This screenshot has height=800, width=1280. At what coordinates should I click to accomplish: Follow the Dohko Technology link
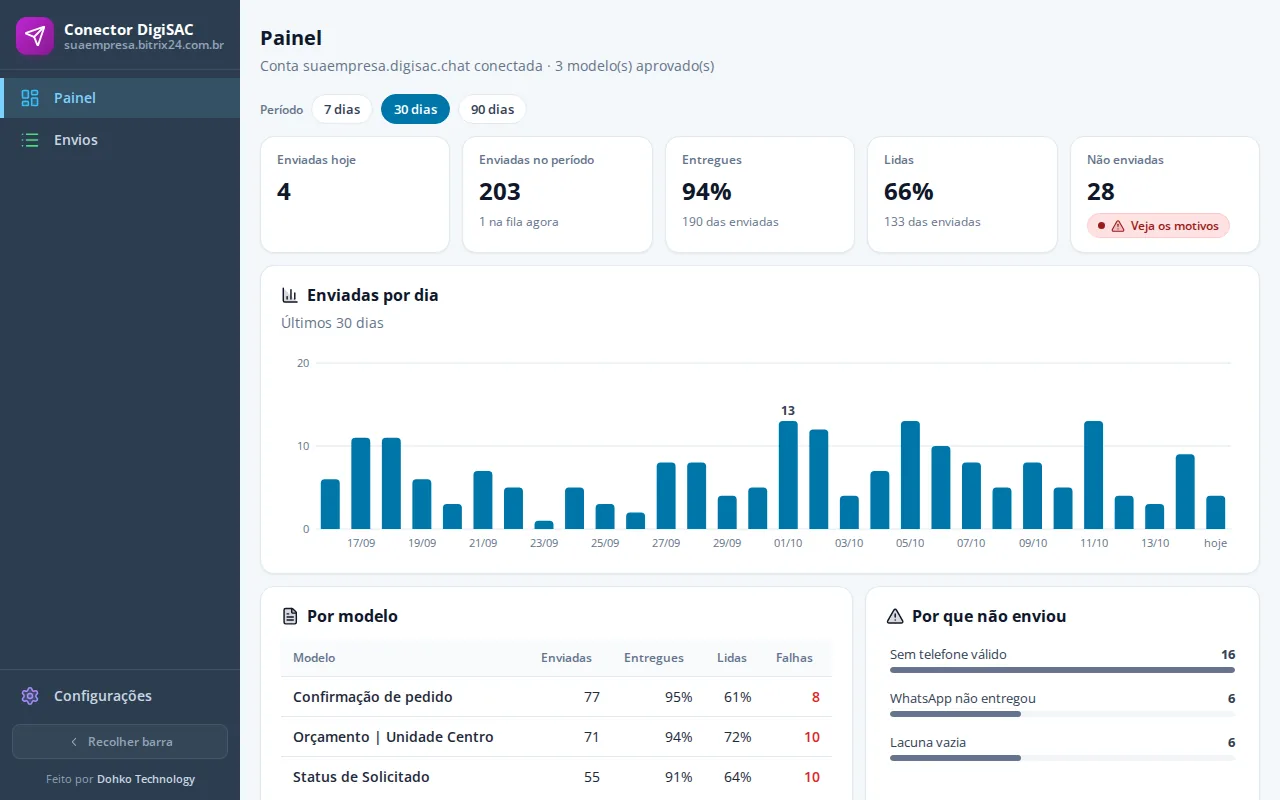click(146, 779)
